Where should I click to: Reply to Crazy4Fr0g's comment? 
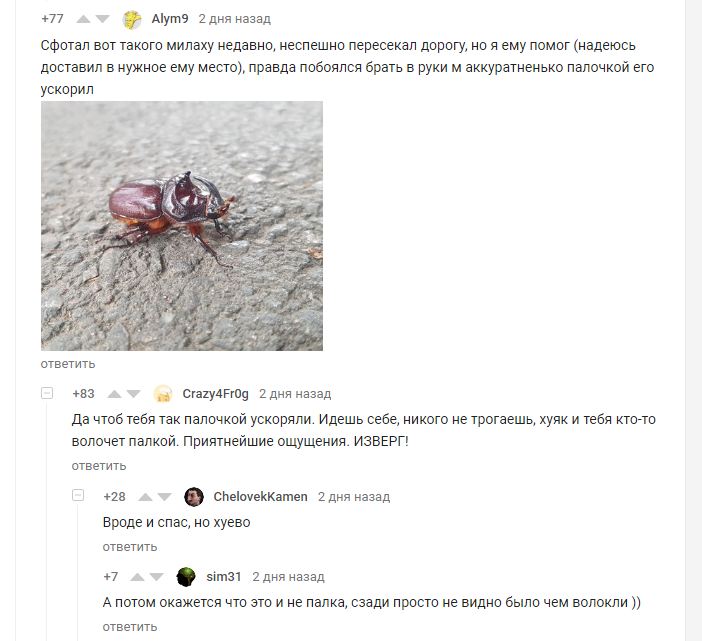pyautogui.click(x=99, y=466)
